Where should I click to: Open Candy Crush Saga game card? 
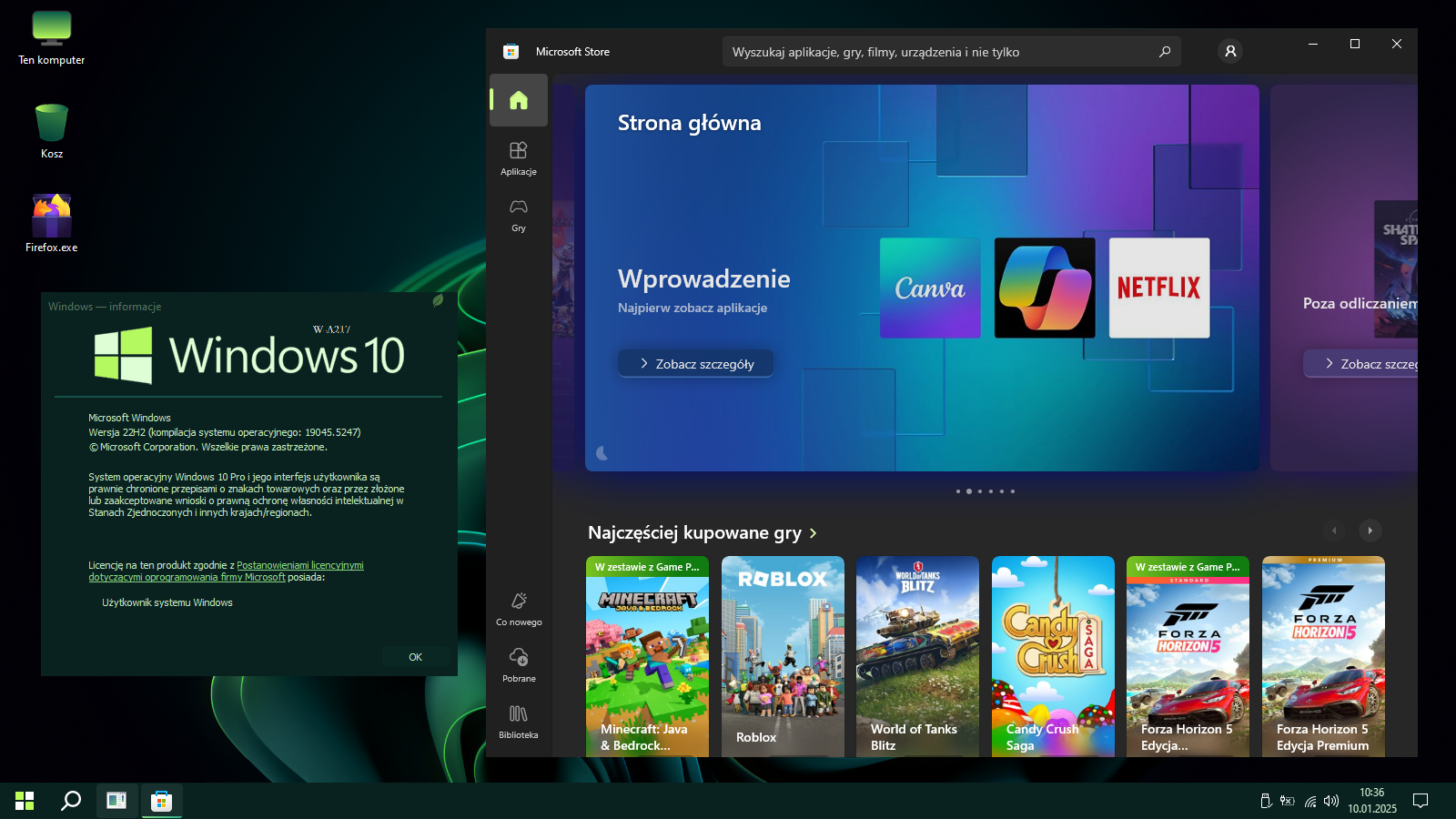tap(1053, 655)
